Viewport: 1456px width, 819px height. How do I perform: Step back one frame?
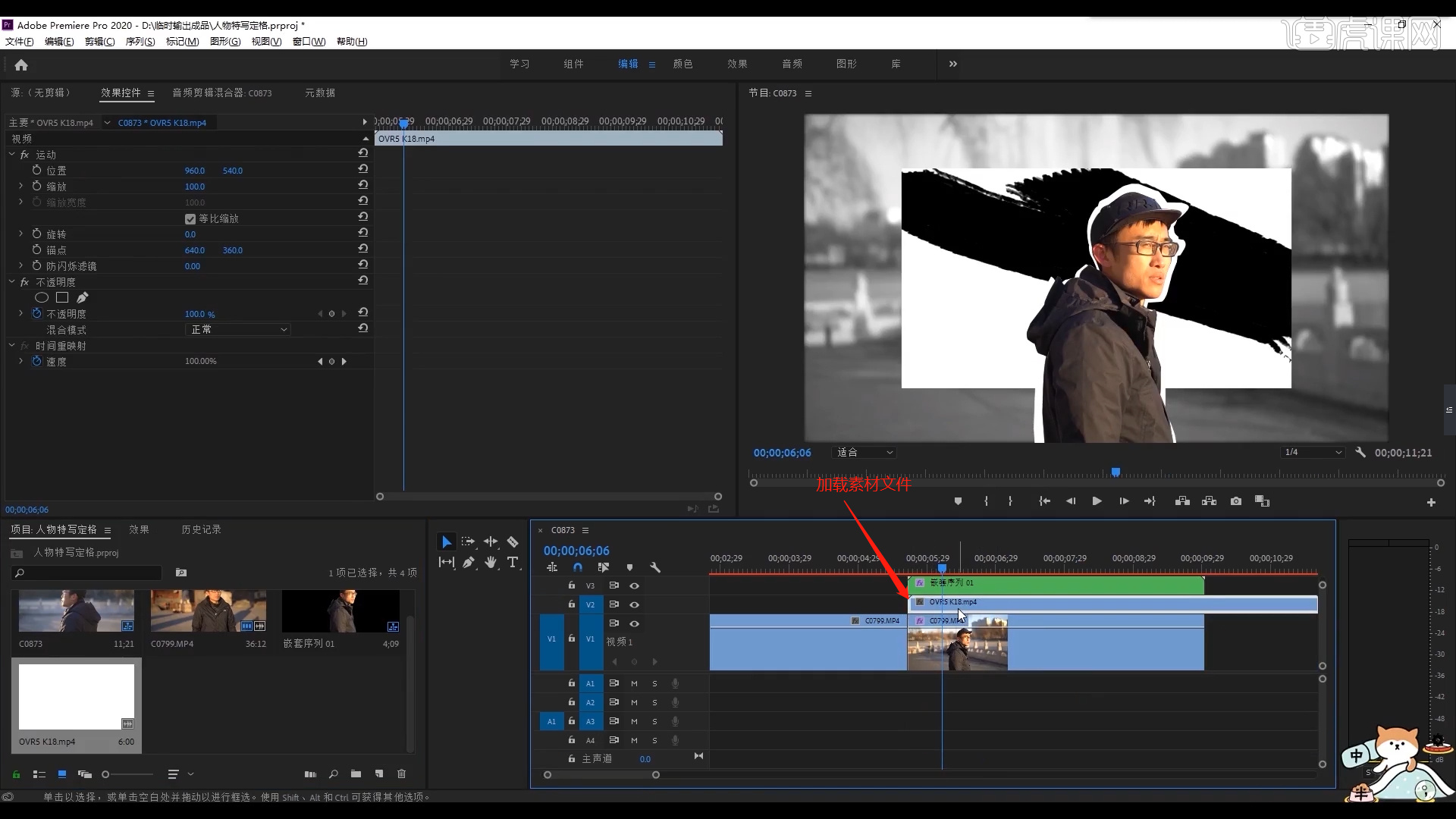tap(1071, 501)
